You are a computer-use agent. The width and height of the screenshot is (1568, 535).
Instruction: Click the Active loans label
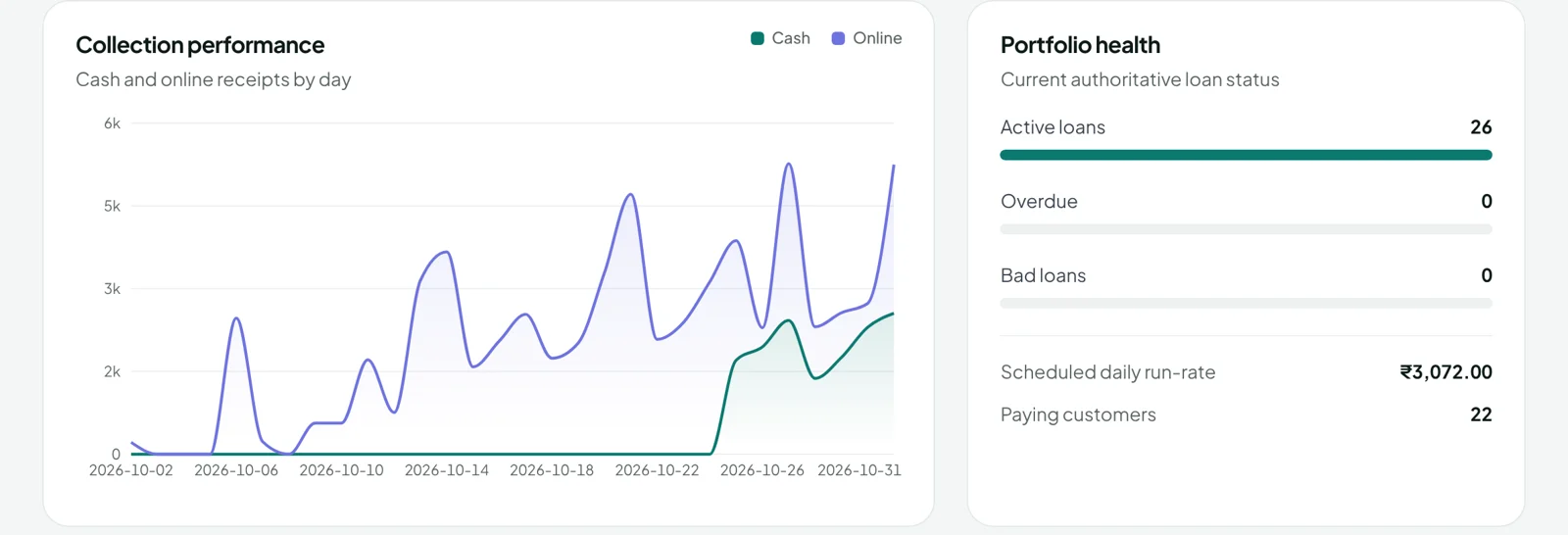tap(1053, 127)
